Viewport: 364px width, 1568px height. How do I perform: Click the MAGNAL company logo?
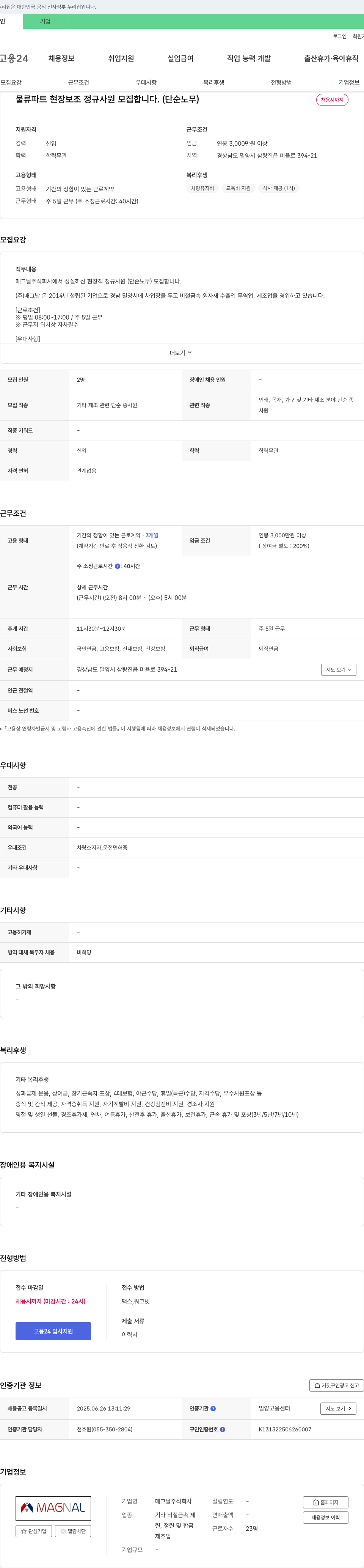[x=53, y=1508]
